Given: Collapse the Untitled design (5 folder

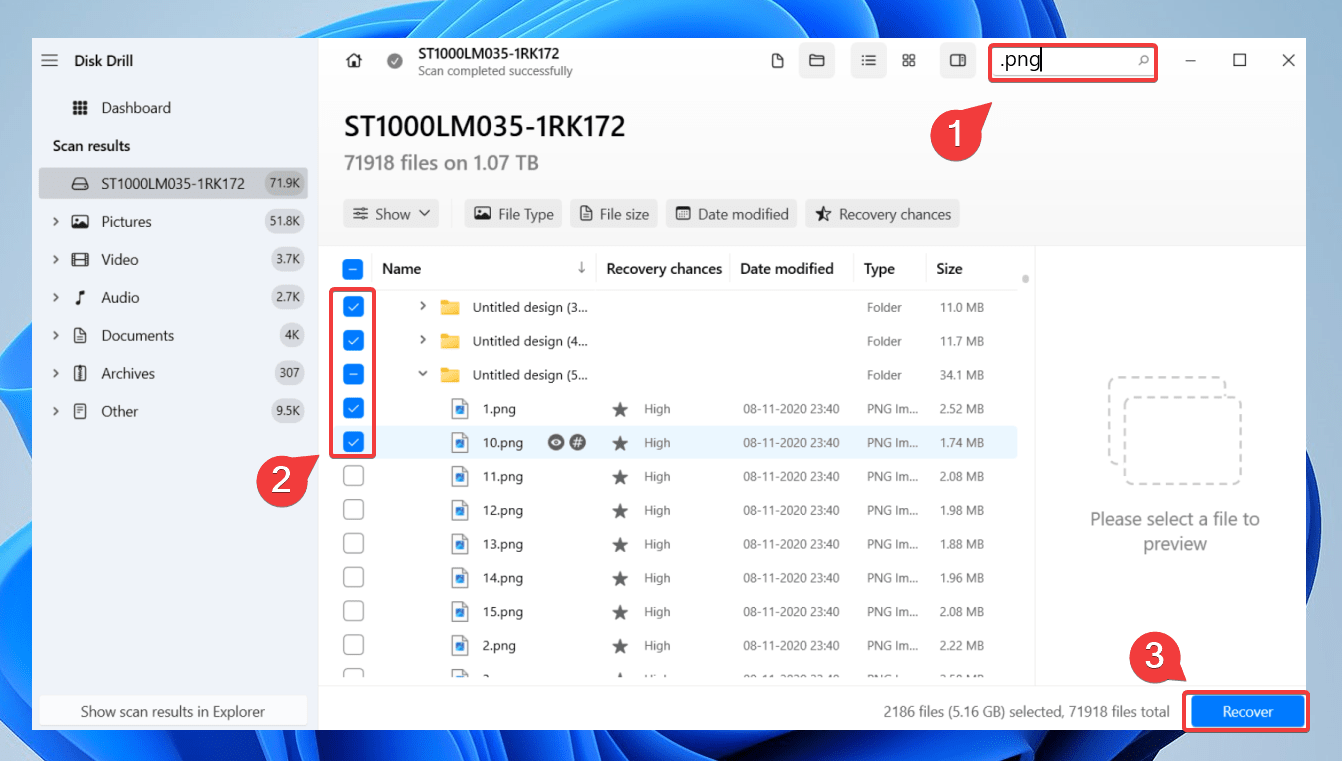Looking at the screenshot, I should tap(422, 375).
